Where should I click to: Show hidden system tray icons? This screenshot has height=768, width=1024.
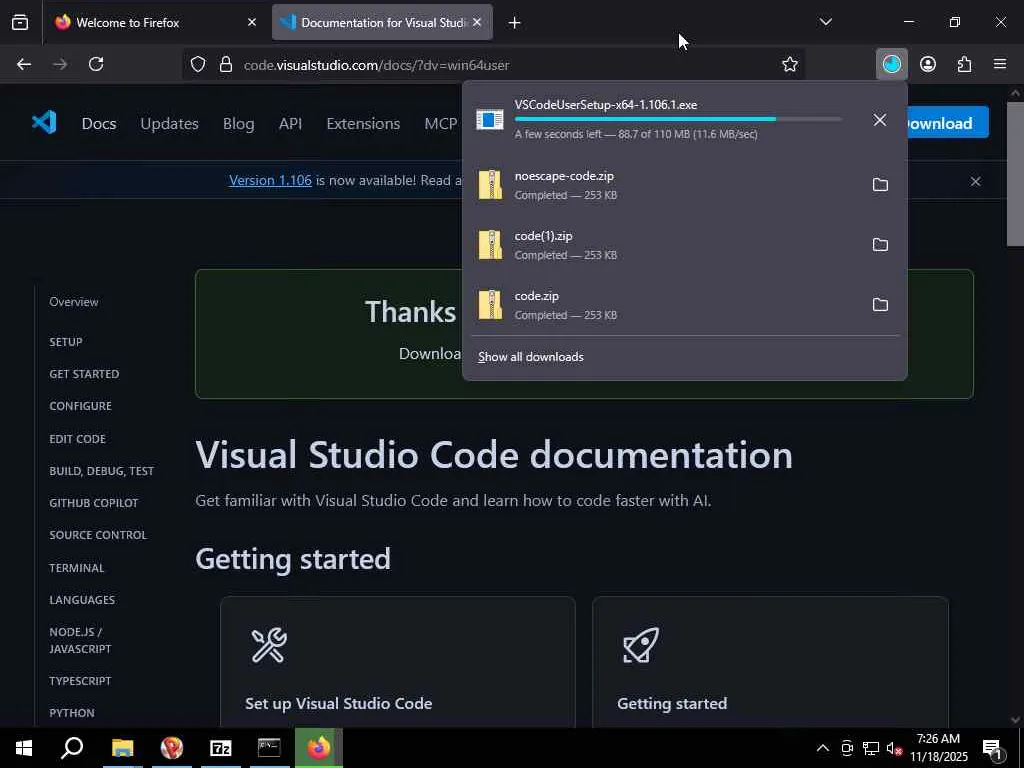(x=823, y=748)
